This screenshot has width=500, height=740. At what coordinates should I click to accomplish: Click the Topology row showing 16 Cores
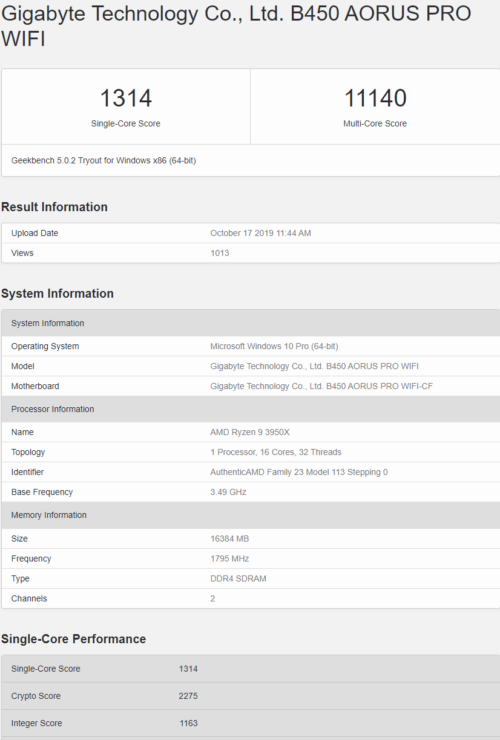point(251,452)
